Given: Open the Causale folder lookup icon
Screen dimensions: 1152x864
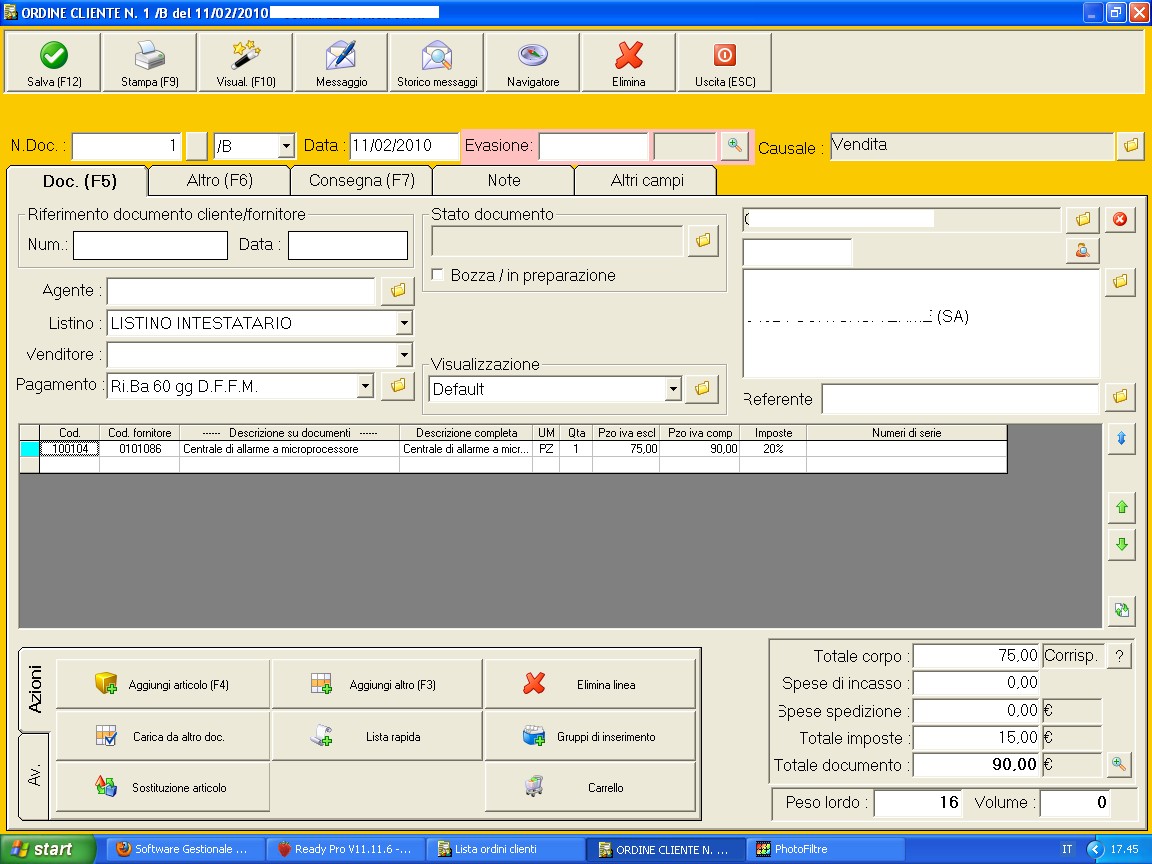Looking at the screenshot, I should (x=1131, y=145).
